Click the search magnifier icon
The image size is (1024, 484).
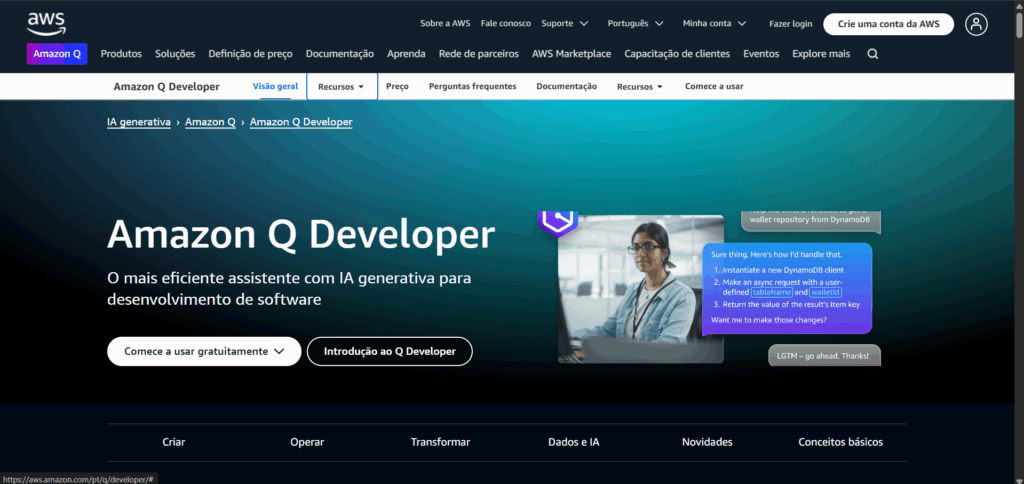tap(872, 54)
